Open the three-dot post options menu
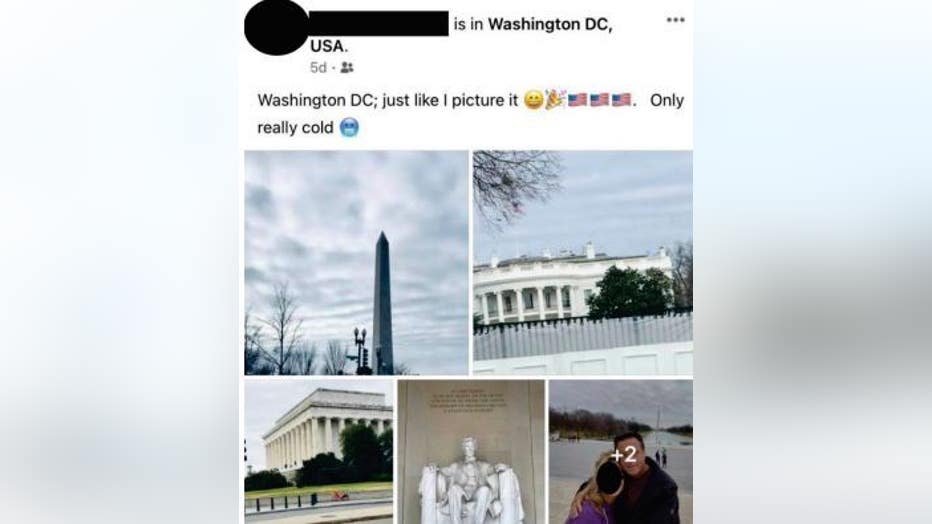932x524 pixels. (675, 20)
